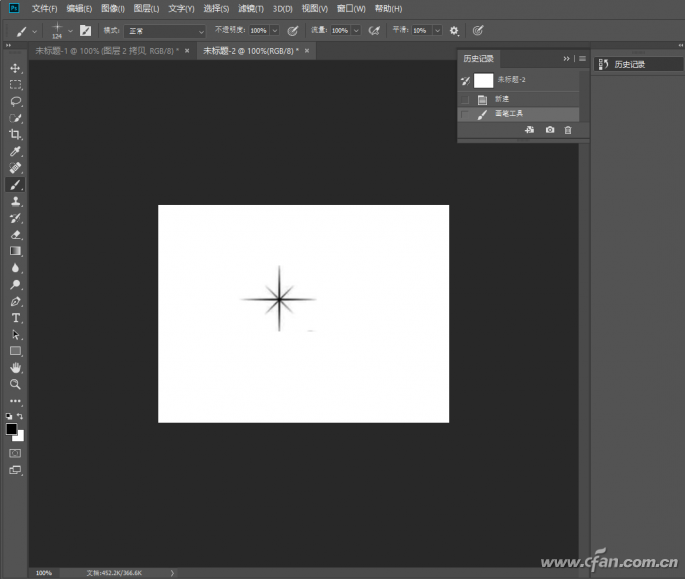Screen dimensions: 685x579
Task: Select the Move tool
Action: pos(15,68)
